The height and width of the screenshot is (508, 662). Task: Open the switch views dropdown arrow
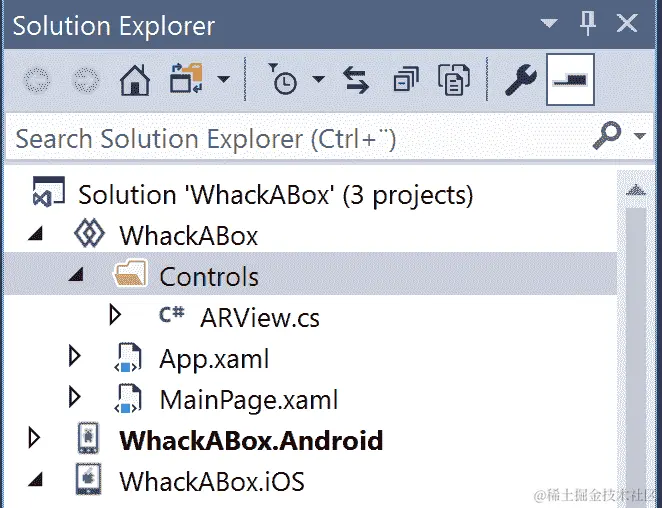click(223, 79)
